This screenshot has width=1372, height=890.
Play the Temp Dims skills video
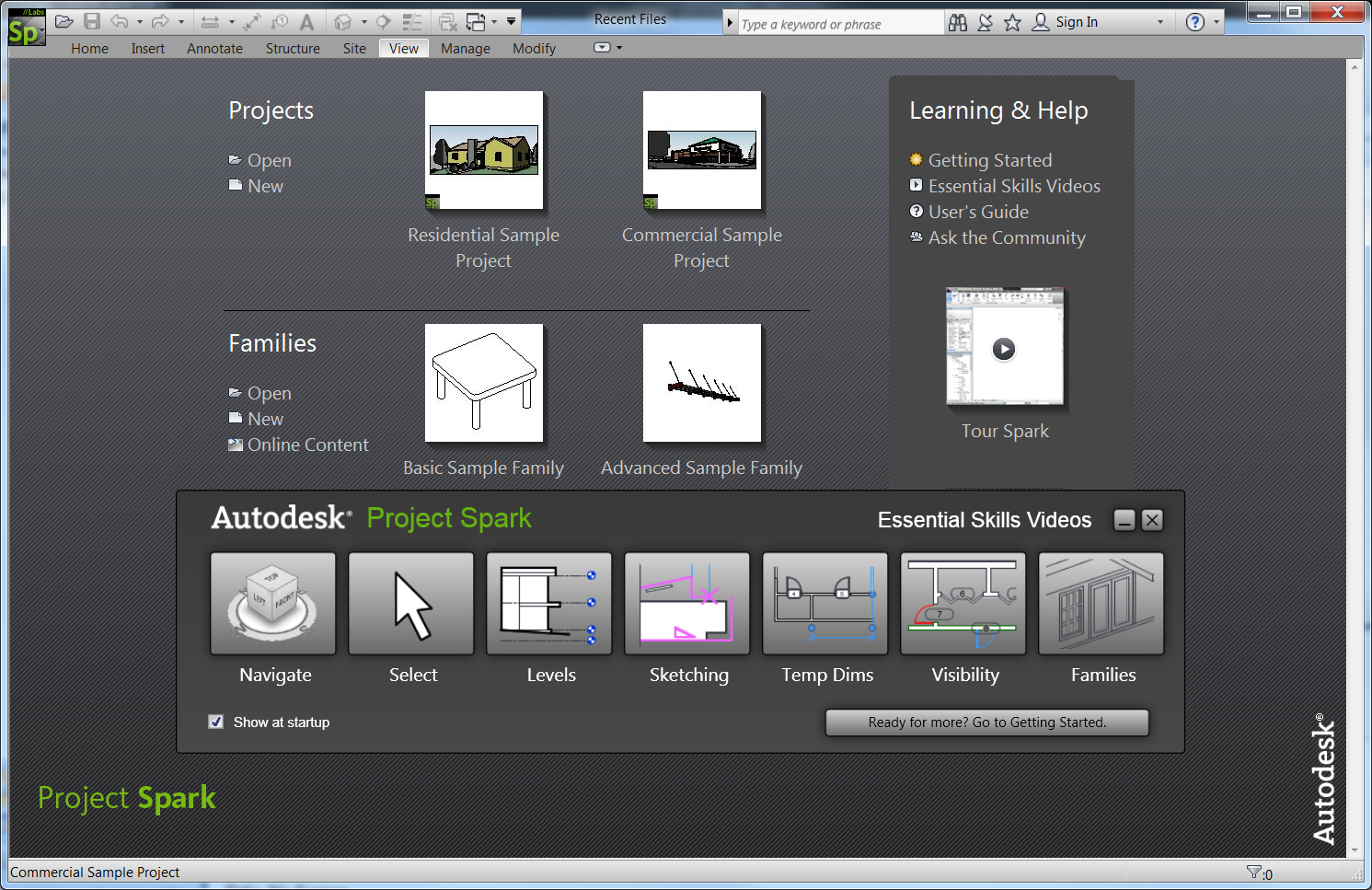pos(824,603)
